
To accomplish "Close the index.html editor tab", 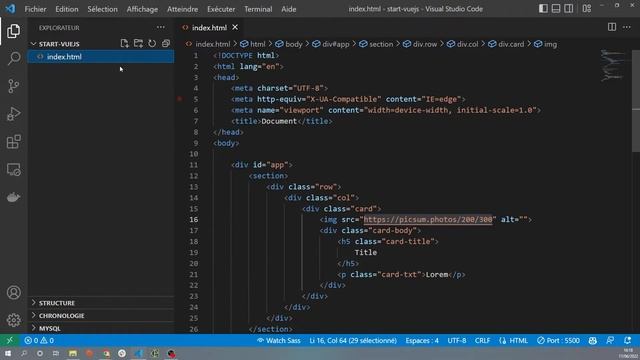I will pos(235,27).
